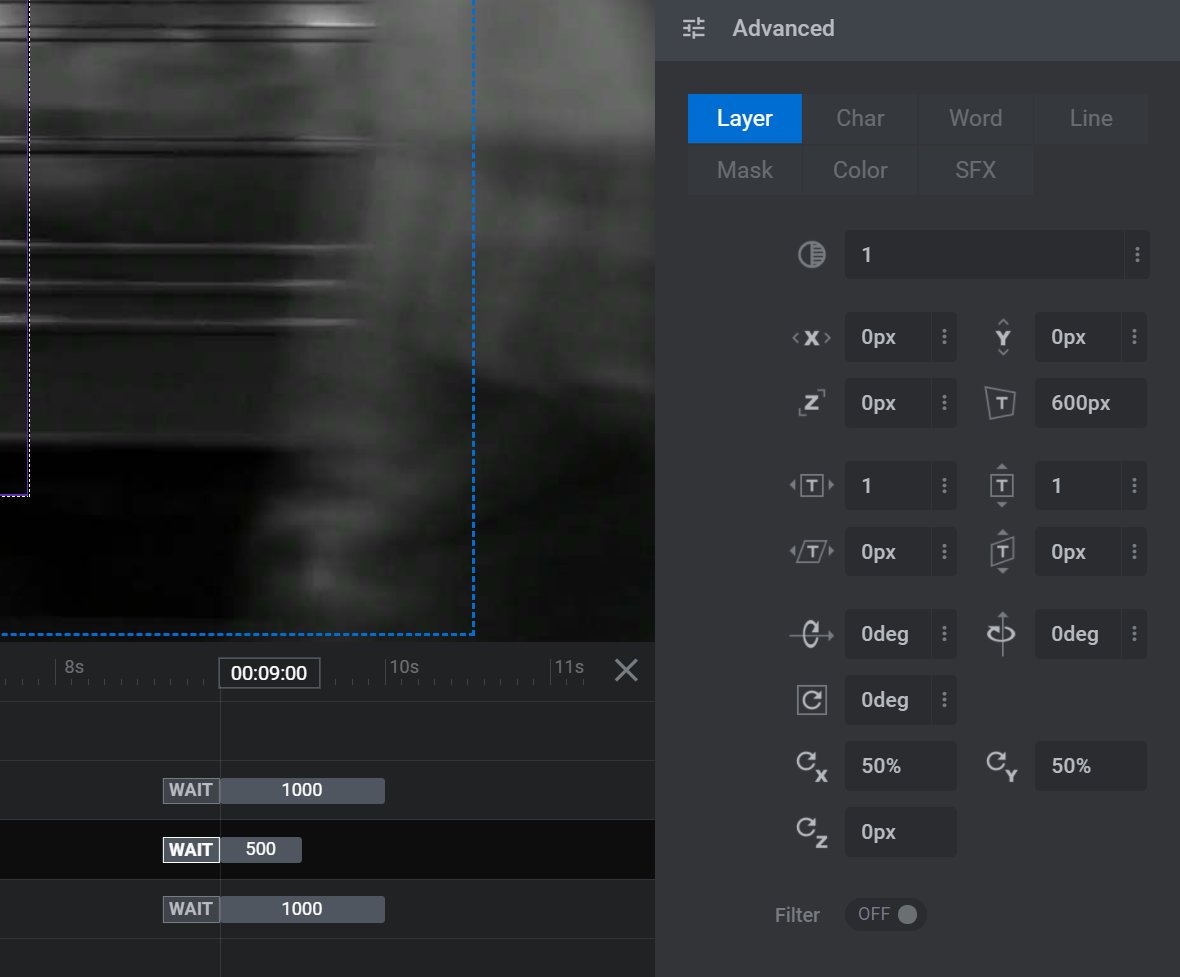
Task: Click the opacity value field
Action: point(984,254)
